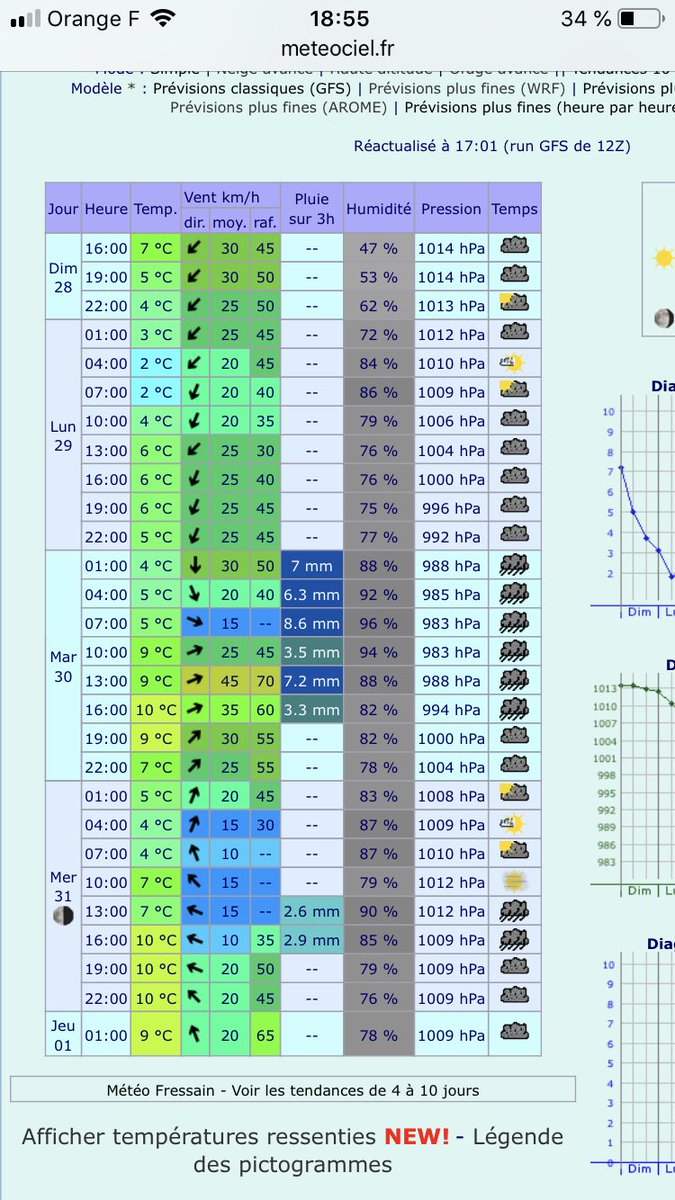This screenshot has height=1200, width=675.
Task: Click rain icon for Mar 13:00 row
Action: click(514, 681)
